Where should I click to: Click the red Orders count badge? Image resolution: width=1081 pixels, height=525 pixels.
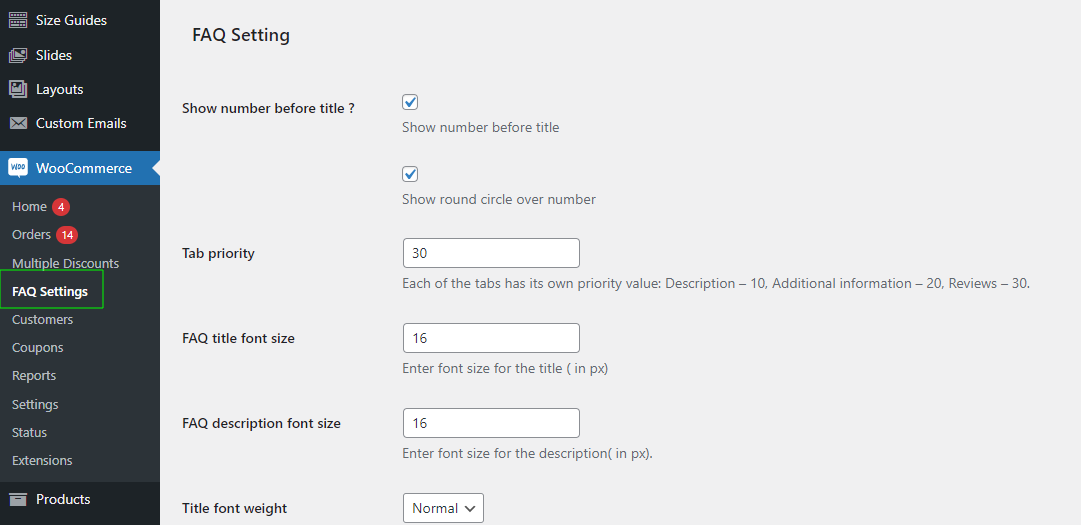click(67, 235)
